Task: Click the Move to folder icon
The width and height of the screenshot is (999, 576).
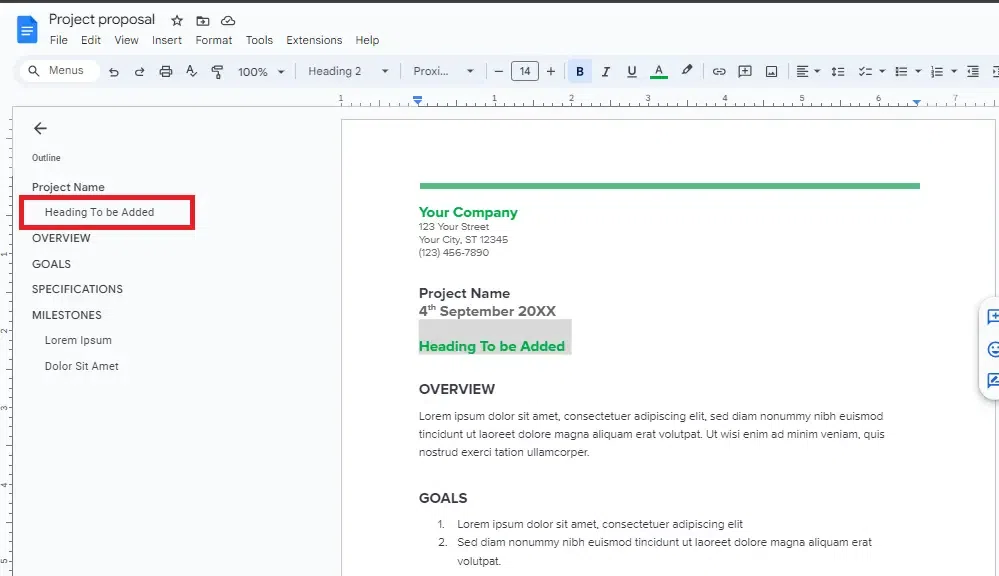Action: (x=203, y=21)
